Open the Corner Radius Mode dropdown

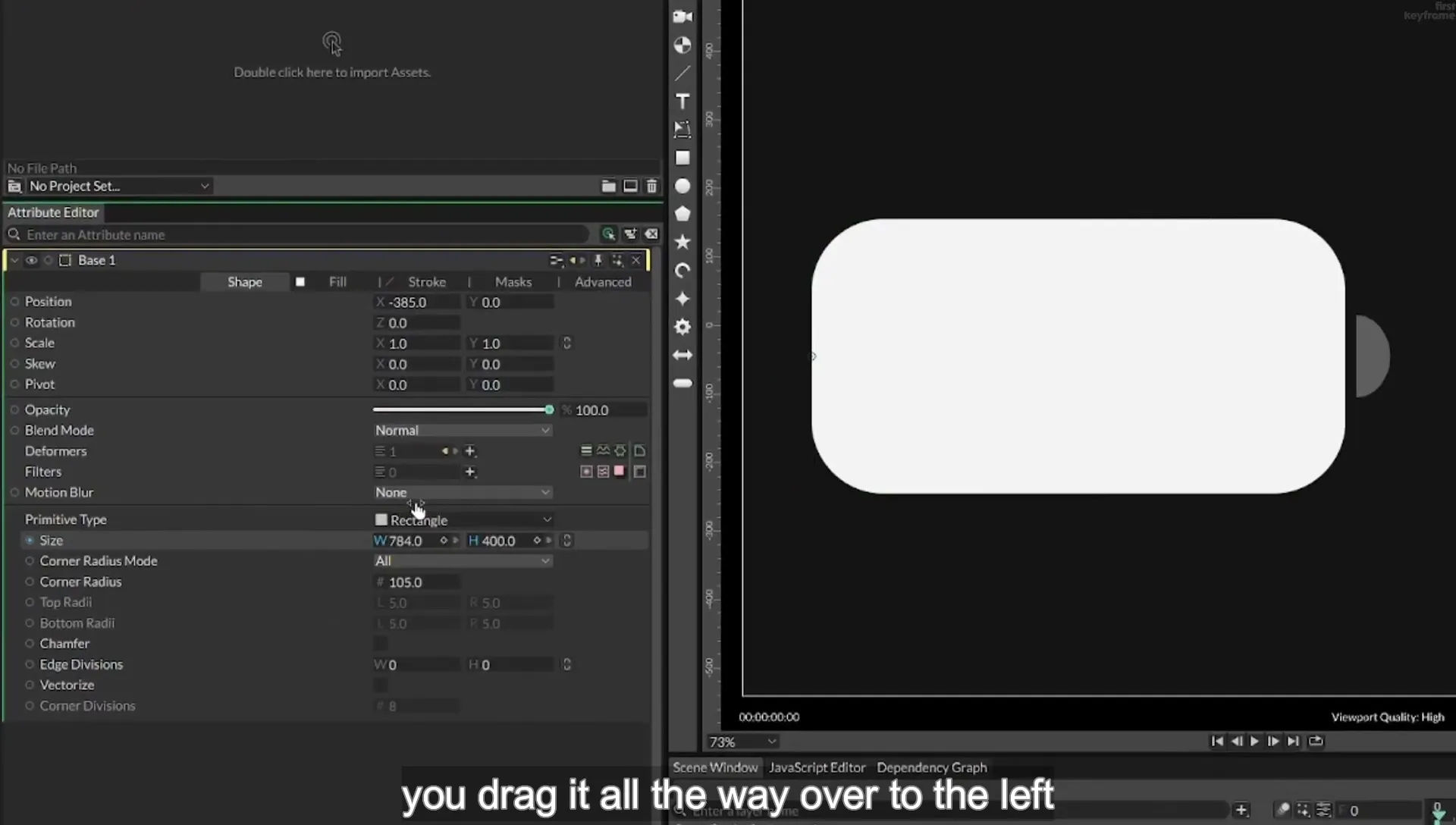[463, 561]
